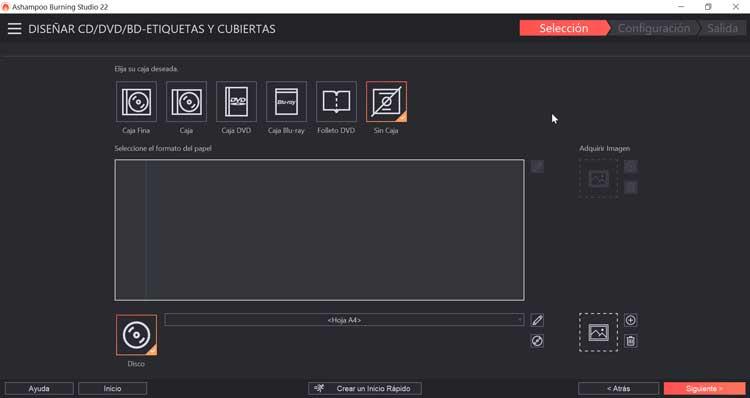Click Crear un Inicio Rápido
Image resolution: width=750 pixels, height=398 pixels.
(365, 388)
